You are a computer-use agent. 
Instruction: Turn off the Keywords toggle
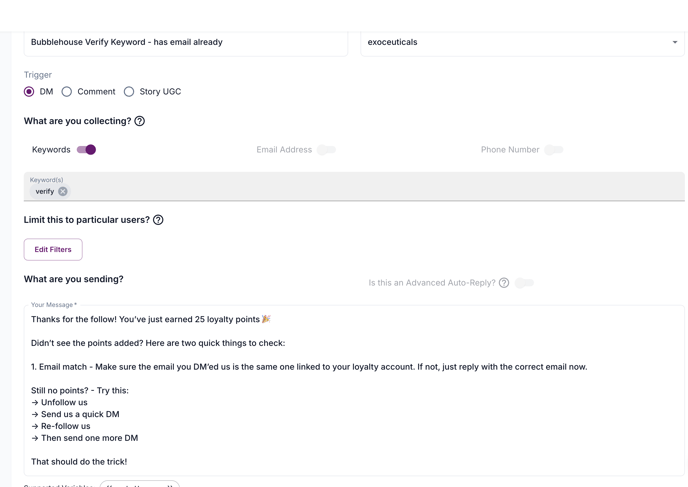(86, 150)
